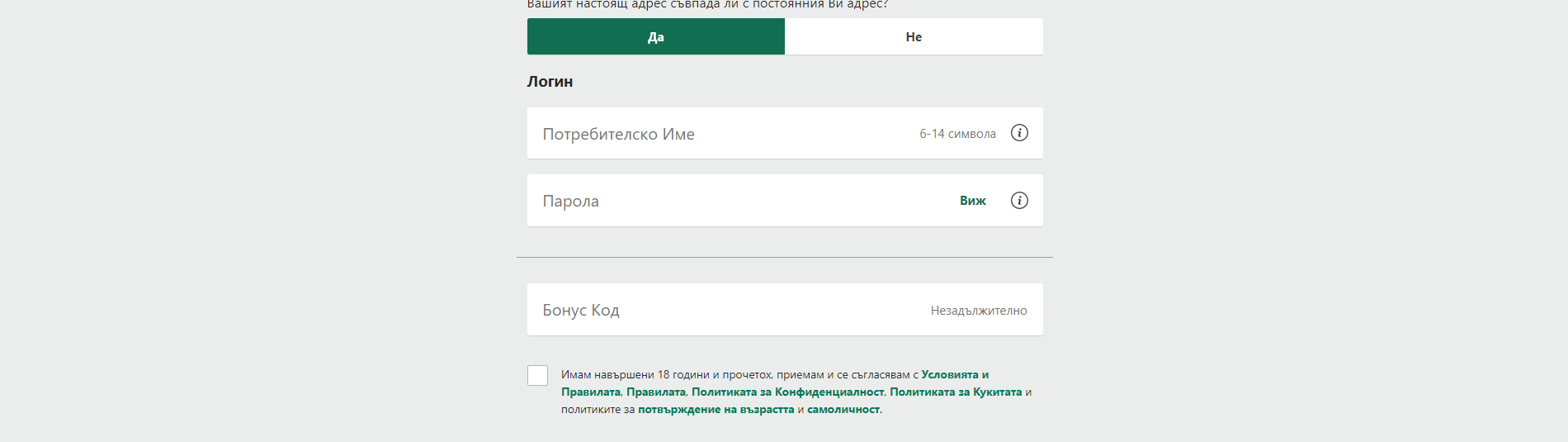Open Условията и Правилата link
Viewport: 1568px width, 442px height.
click(x=955, y=375)
